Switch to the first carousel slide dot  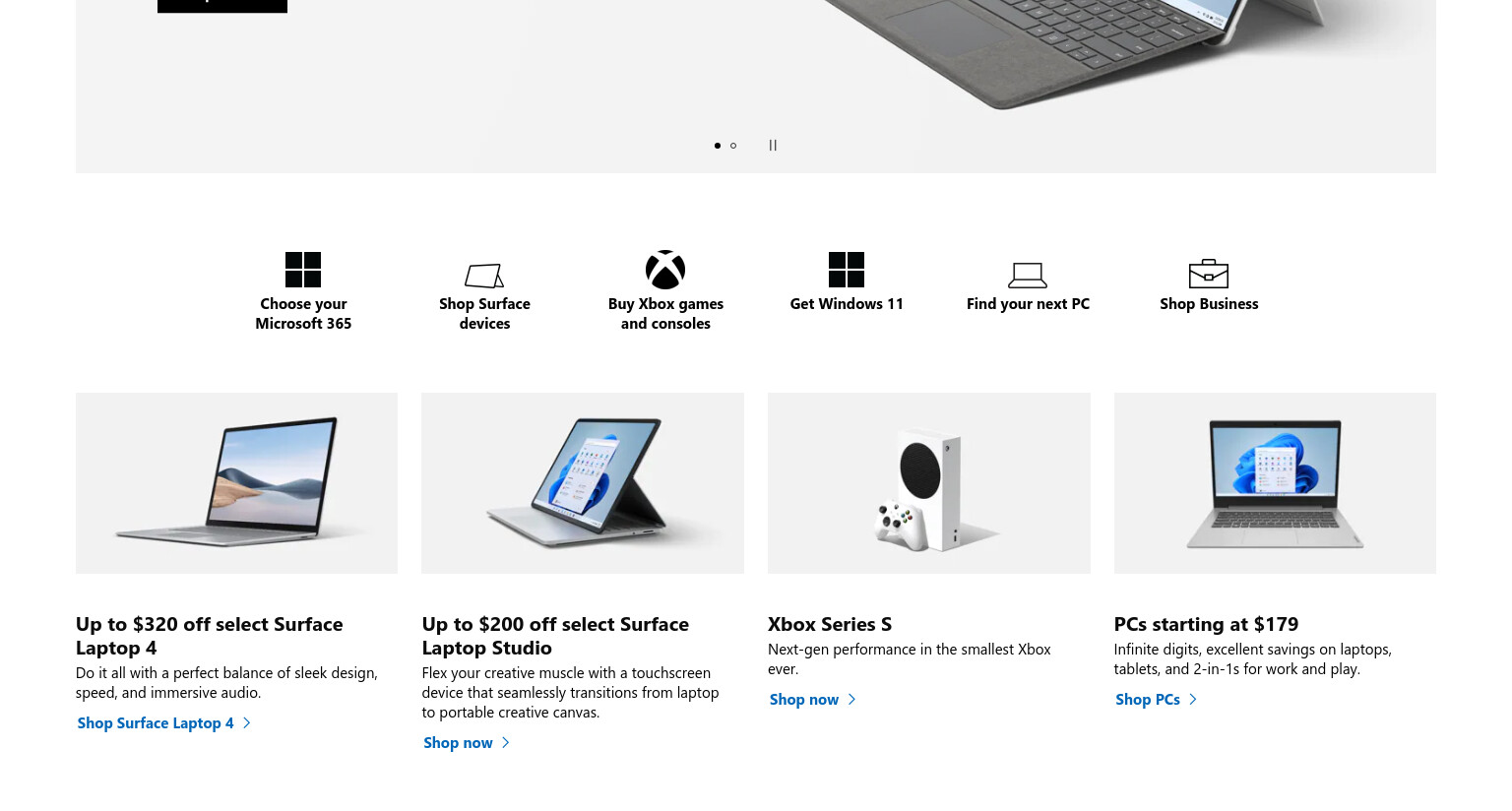pyautogui.click(x=718, y=146)
